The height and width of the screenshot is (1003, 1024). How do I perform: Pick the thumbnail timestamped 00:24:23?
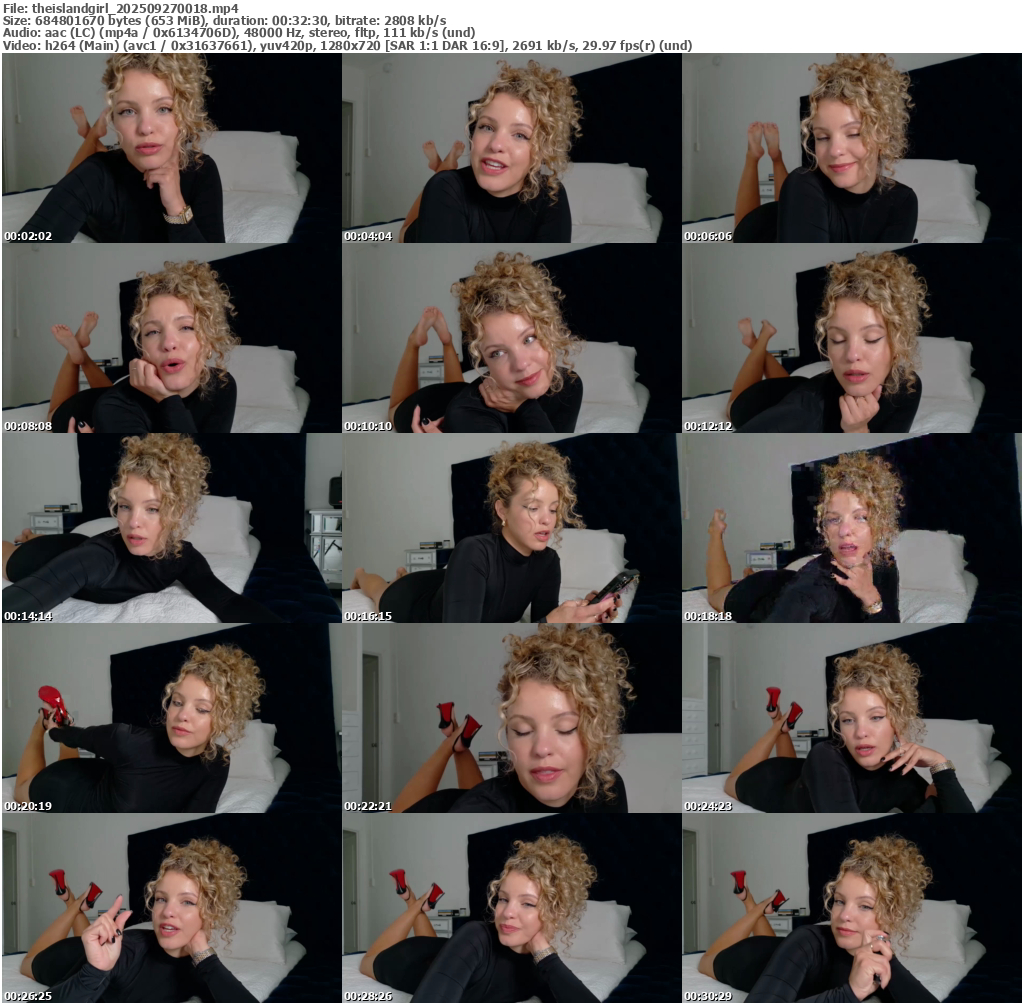[x=852, y=718]
